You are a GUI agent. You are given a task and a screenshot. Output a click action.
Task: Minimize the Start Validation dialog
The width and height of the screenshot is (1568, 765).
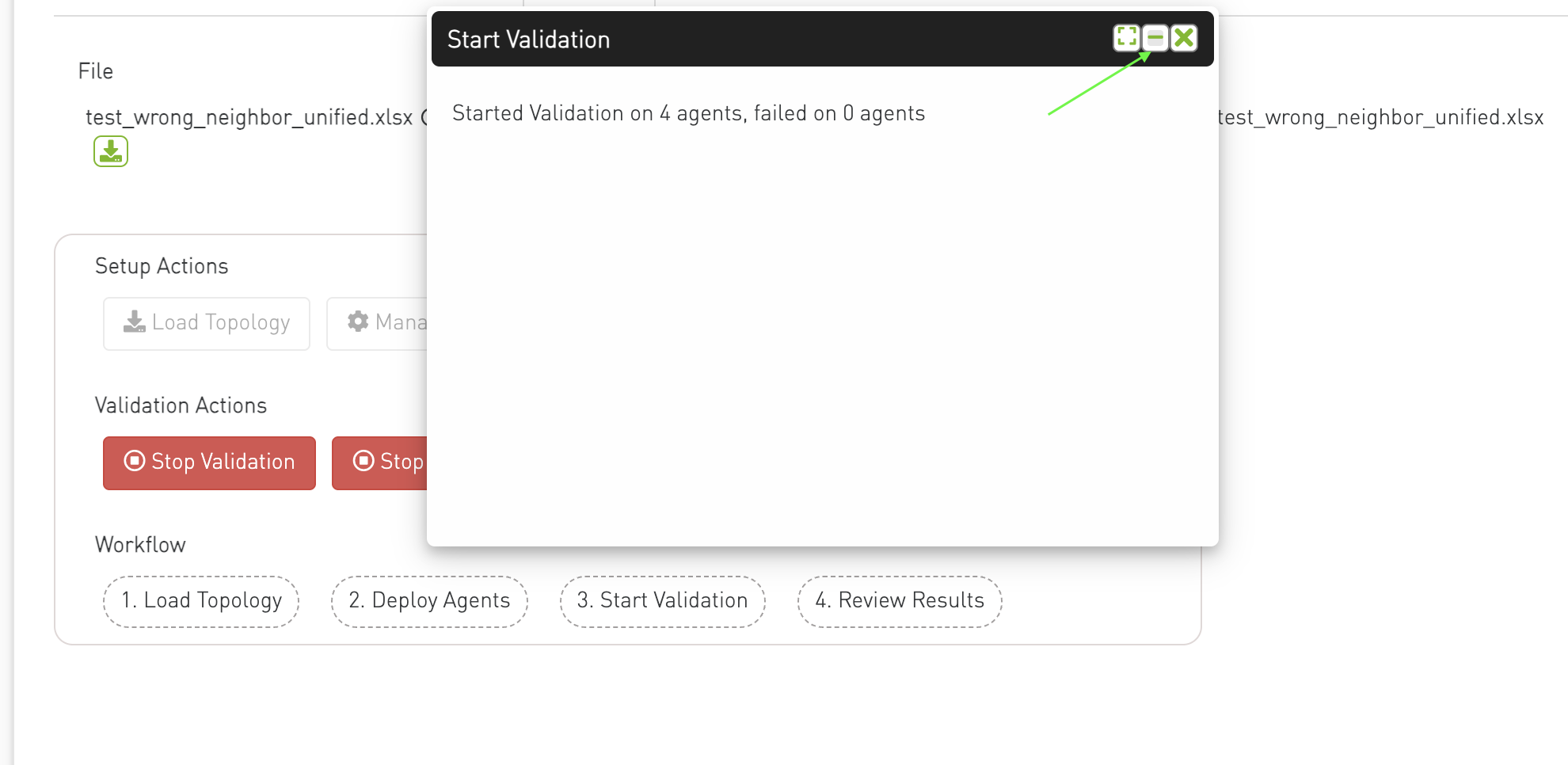pyautogui.click(x=1155, y=37)
